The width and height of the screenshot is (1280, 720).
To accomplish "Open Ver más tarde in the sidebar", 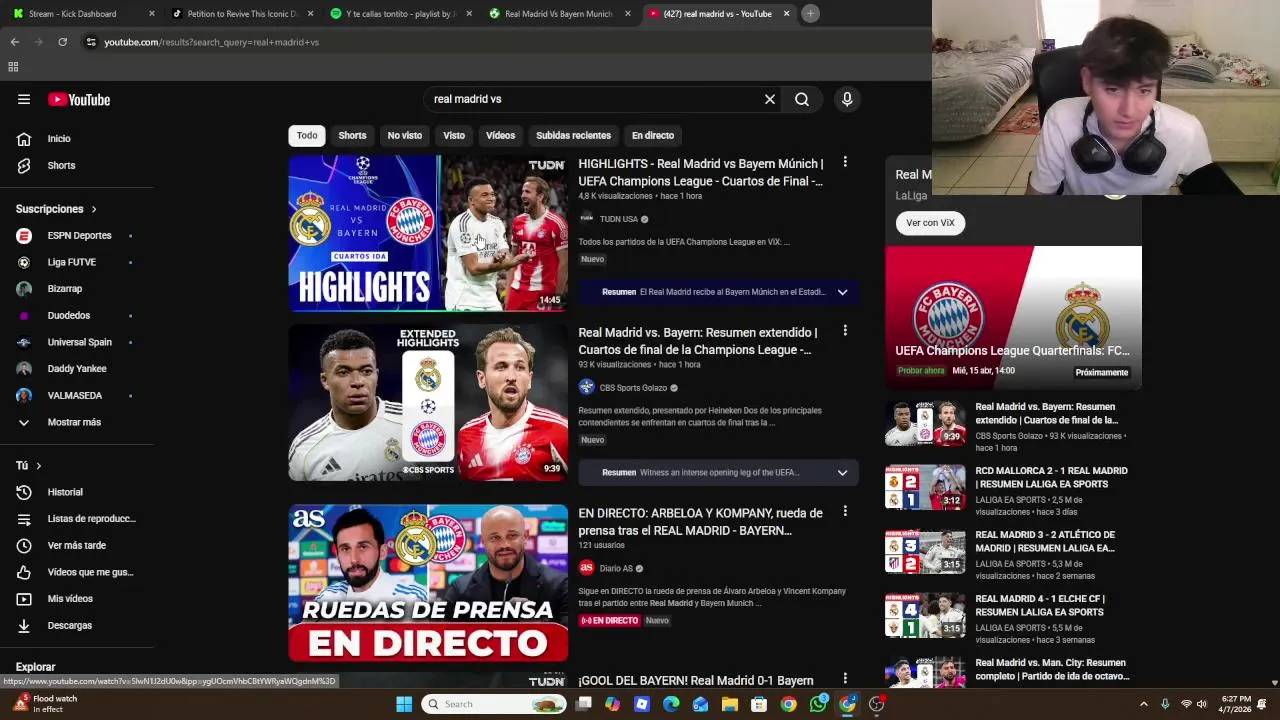I will click(x=76, y=545).
